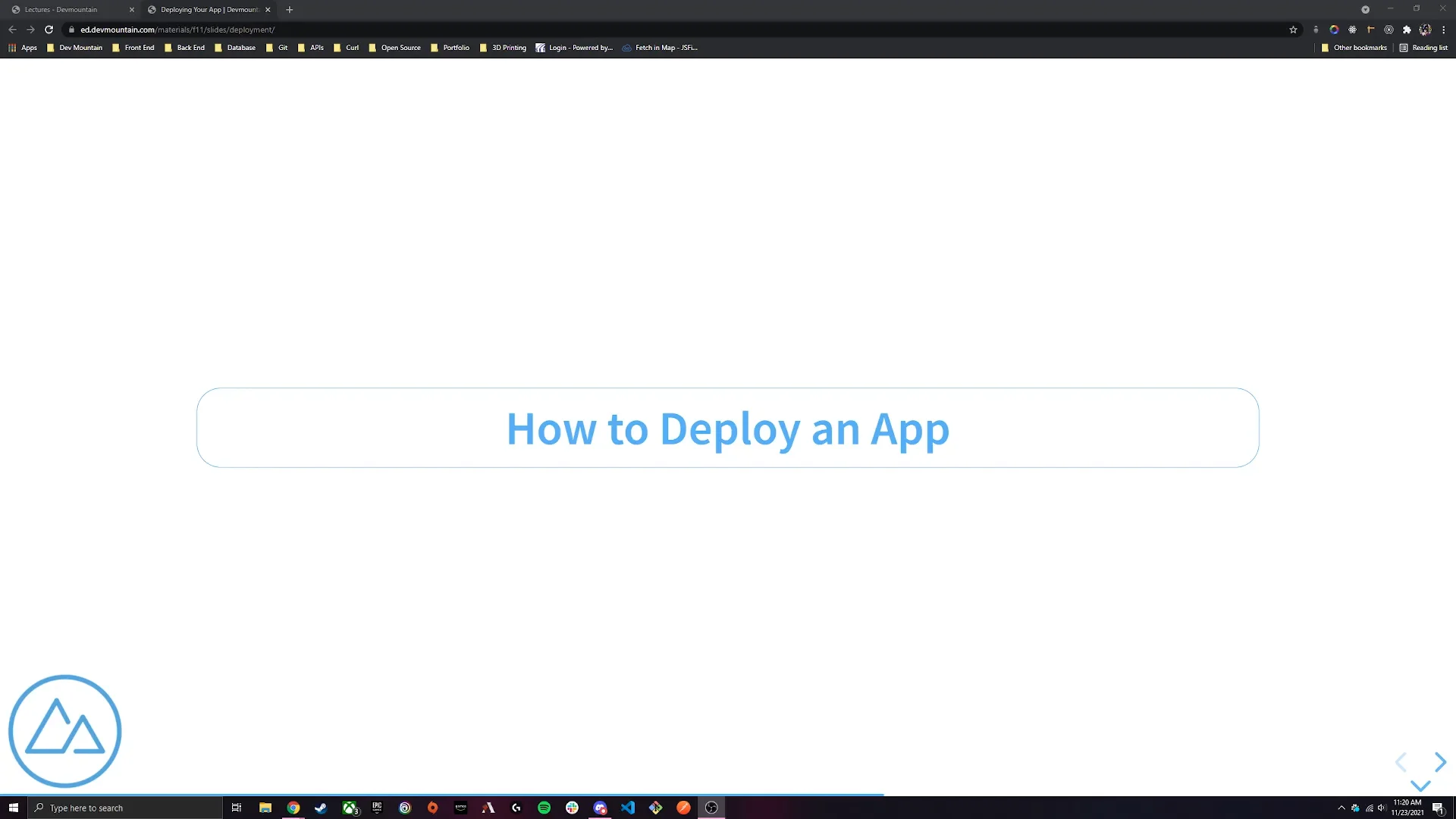The image size is (1456, 819).
Task: Go back in browser history
Action: 12,30
